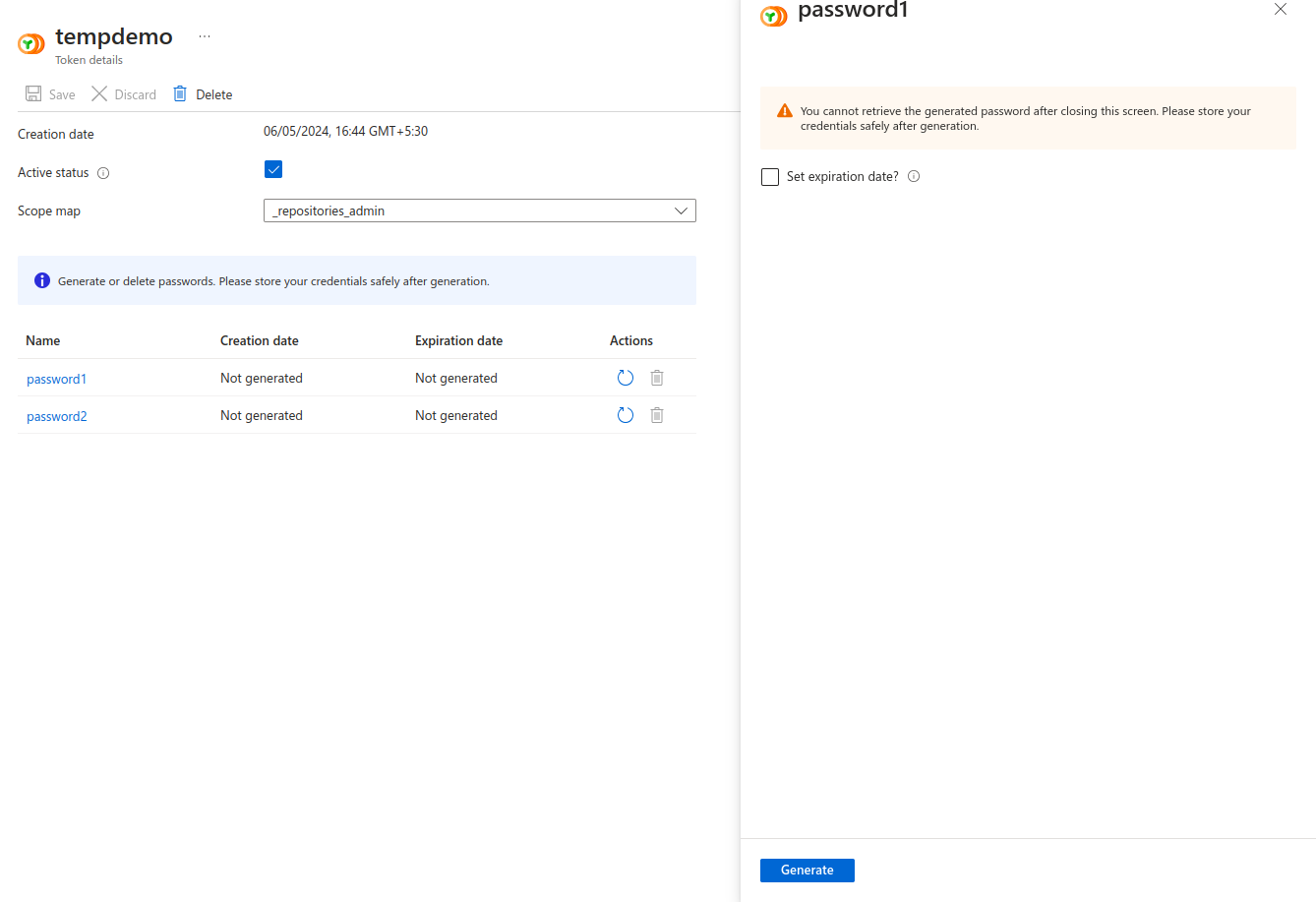
Task: Click the trash icon in password1 row
Action: pos(657,378)
